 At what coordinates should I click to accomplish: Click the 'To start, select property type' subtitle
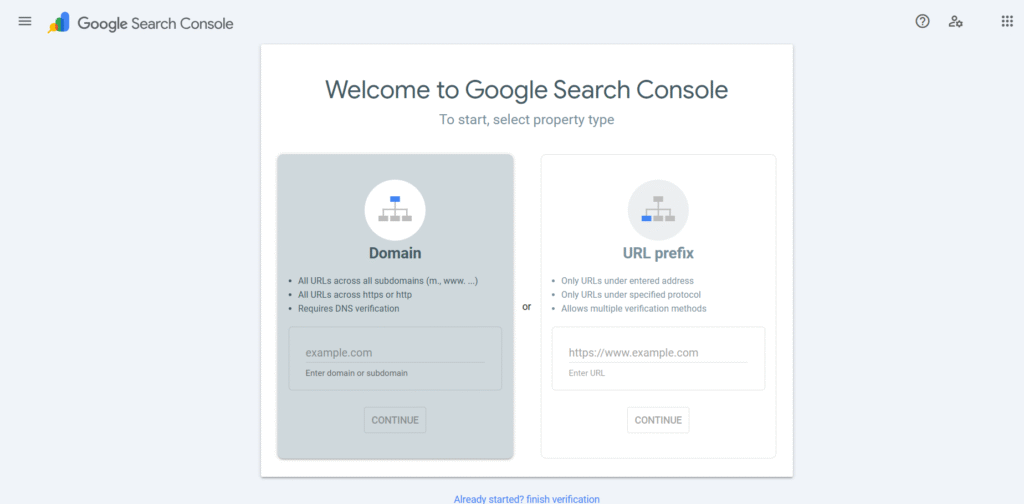point(526,120)
